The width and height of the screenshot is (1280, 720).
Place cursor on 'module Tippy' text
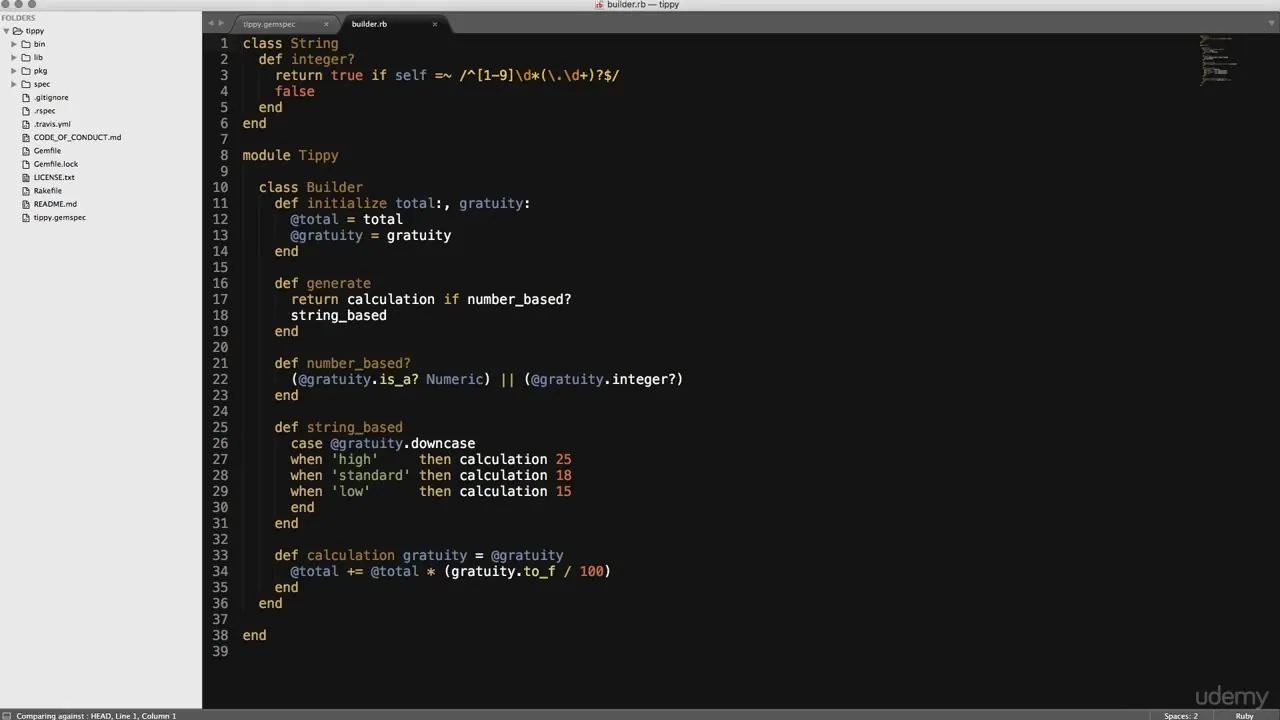click(291, 155)
